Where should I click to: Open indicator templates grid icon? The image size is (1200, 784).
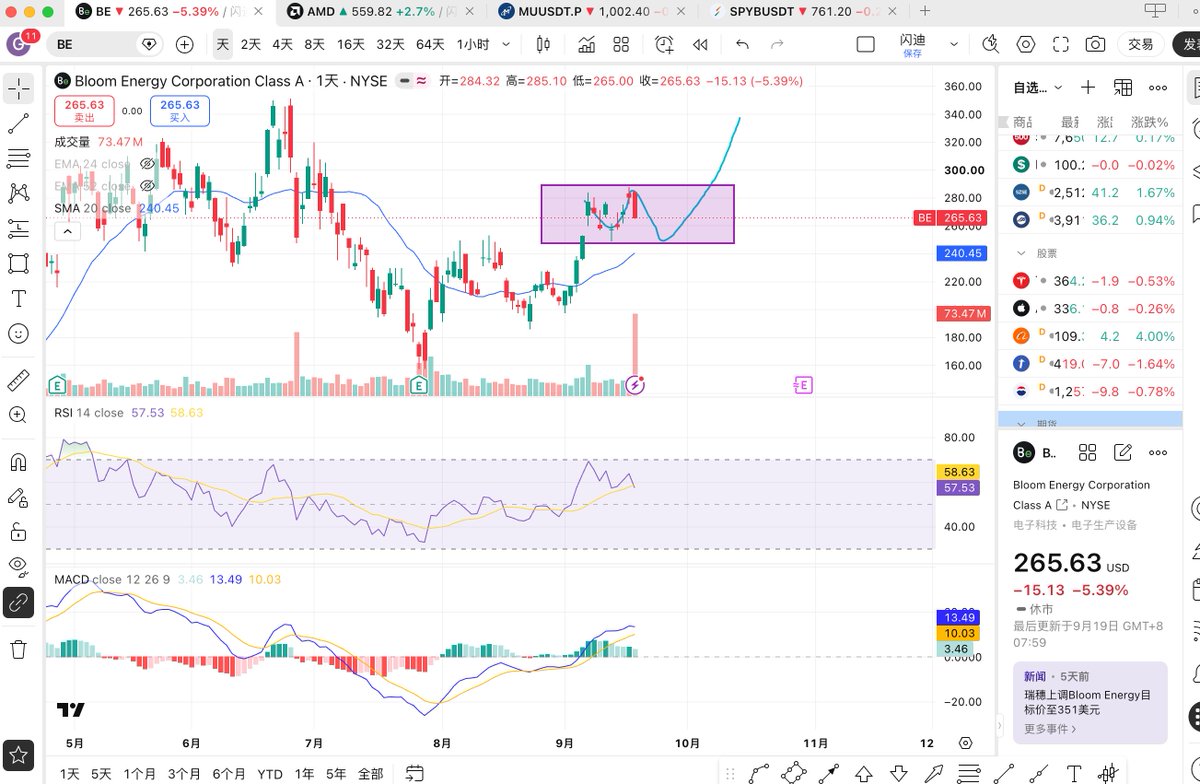pyautogui.click(x=621, y=45)
